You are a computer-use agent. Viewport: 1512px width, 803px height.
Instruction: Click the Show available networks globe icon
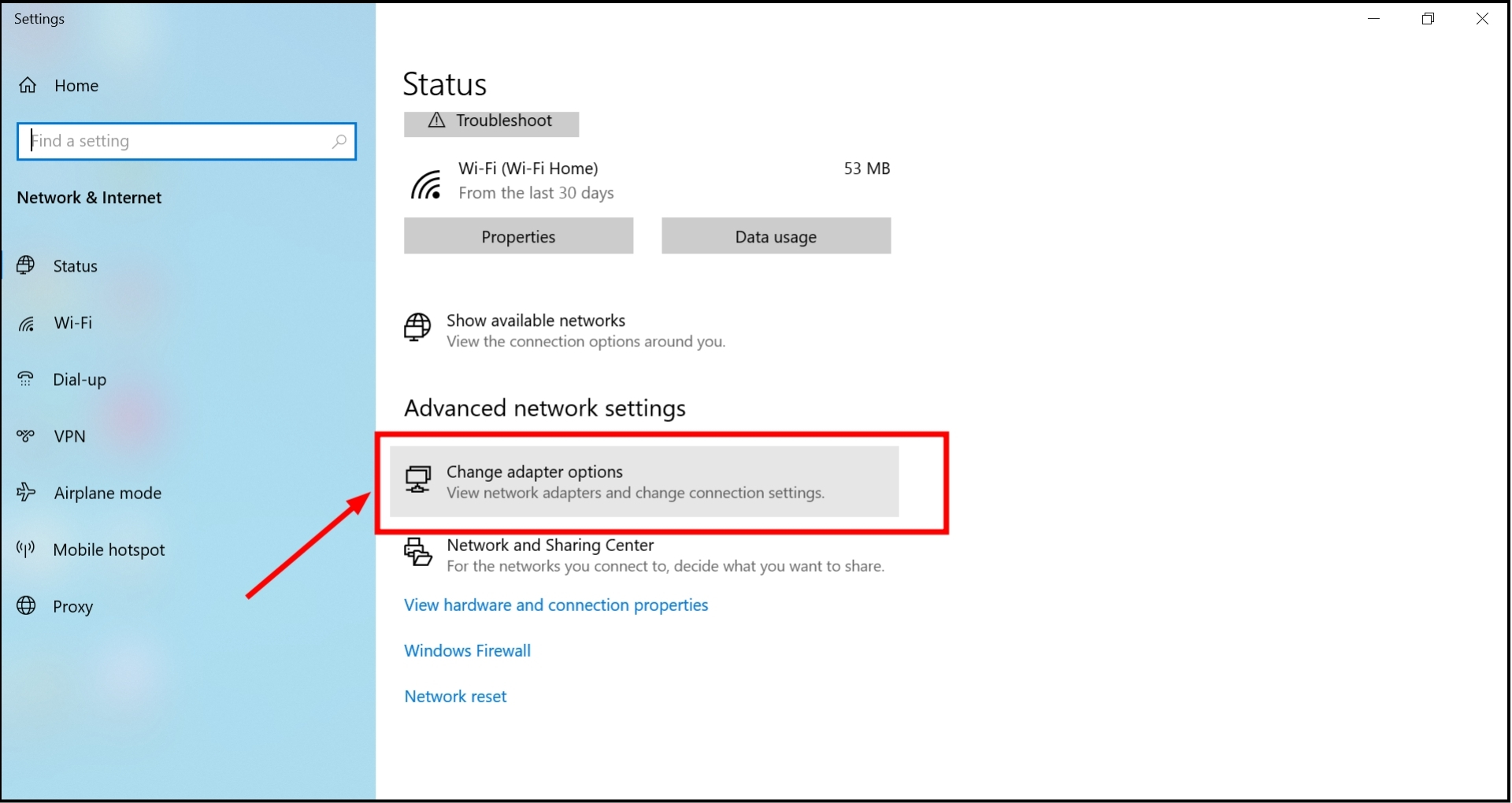pos(417,329)
